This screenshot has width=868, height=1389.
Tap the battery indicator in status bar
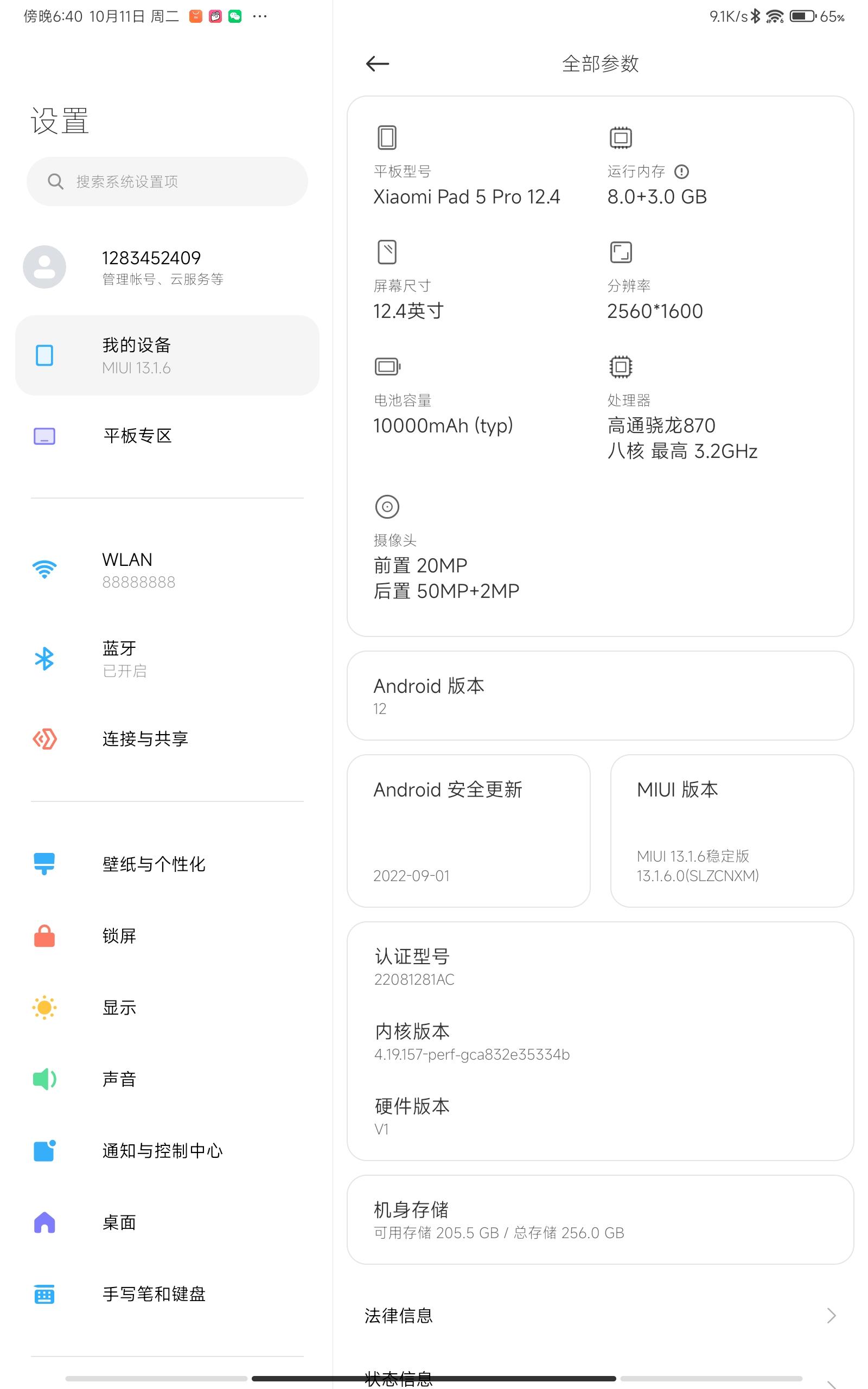pyautogui.click(x=803, y=16)
